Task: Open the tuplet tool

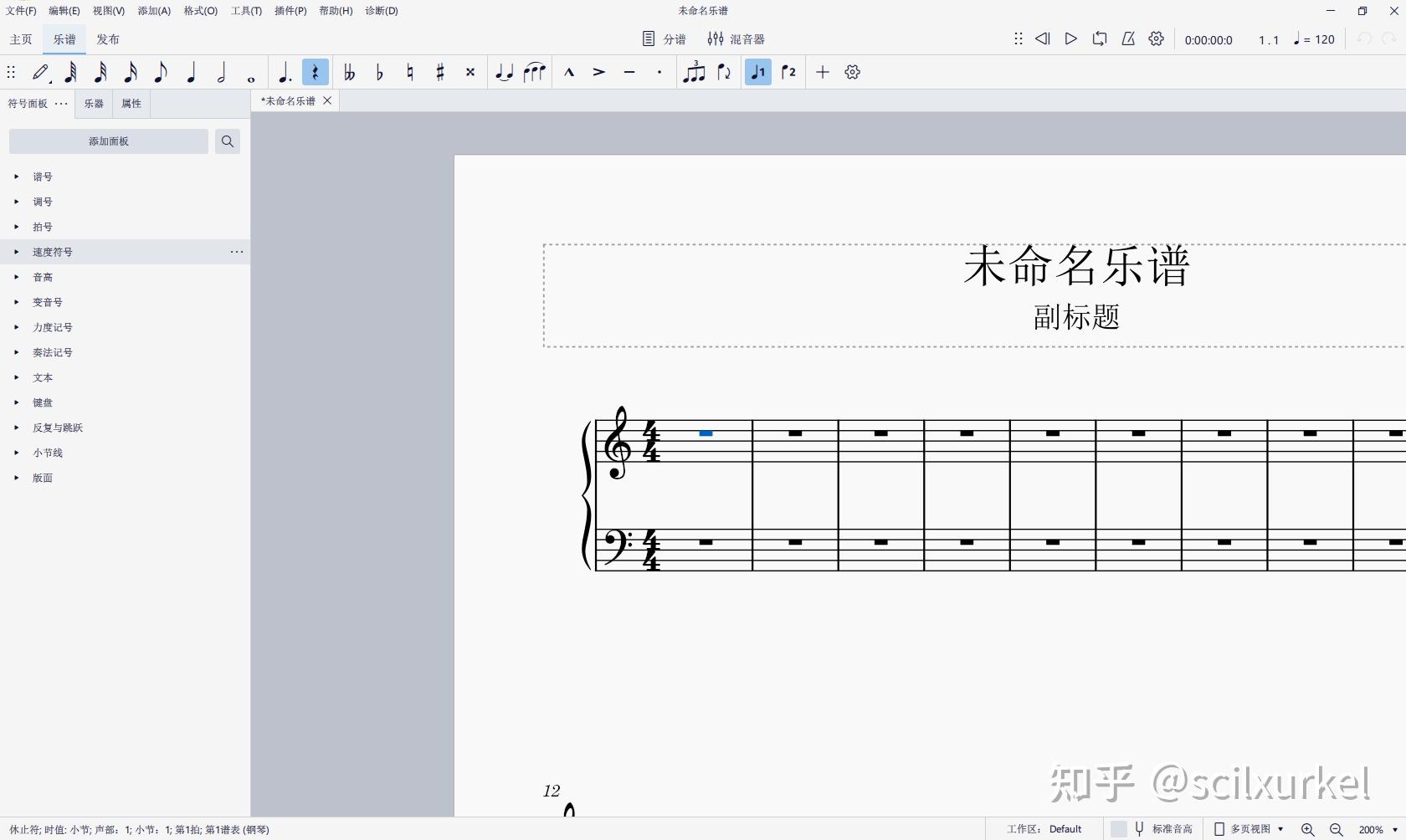Action: [x=694, y=73]
